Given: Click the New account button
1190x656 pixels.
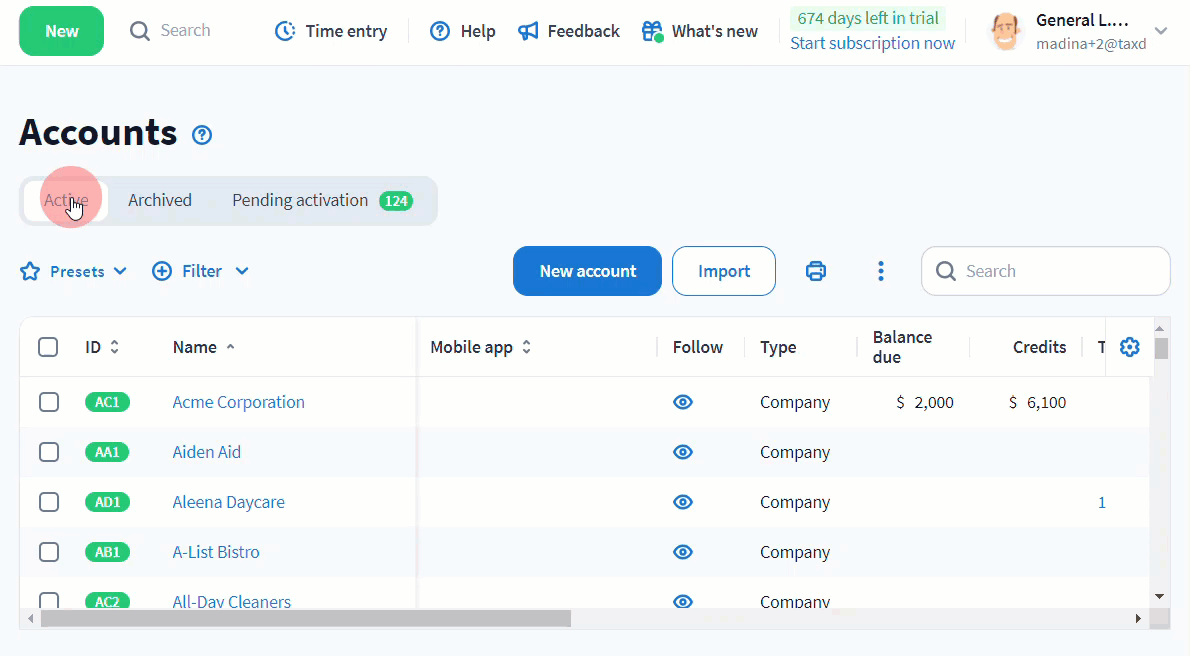Looking at the screenshot, I should click(x=587, y=271).
